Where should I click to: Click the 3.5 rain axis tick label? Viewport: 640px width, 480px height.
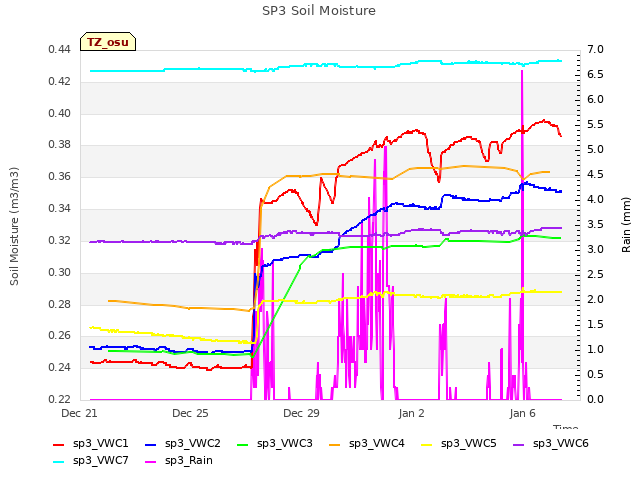[596, 224]
